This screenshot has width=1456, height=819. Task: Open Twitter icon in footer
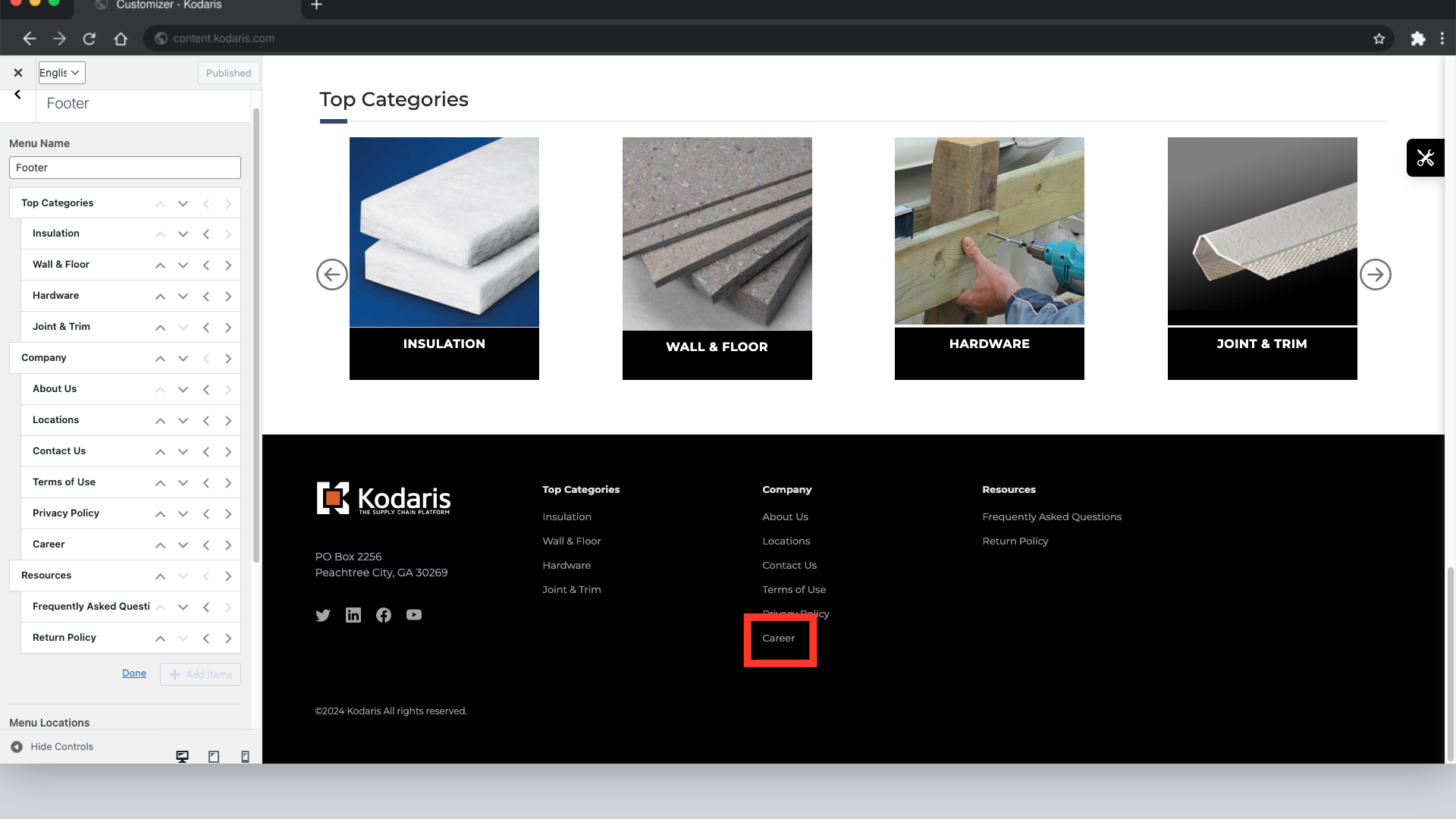[323, 615]
